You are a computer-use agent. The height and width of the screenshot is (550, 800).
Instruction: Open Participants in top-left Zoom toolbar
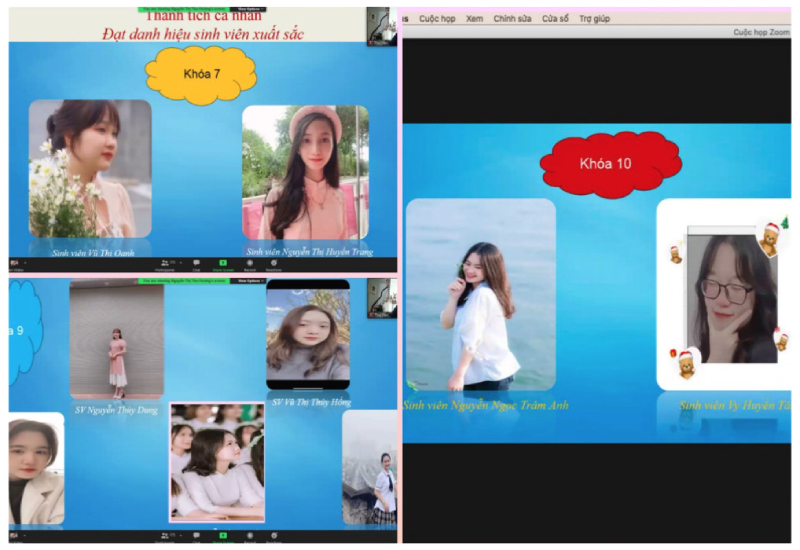click(165, 263)
